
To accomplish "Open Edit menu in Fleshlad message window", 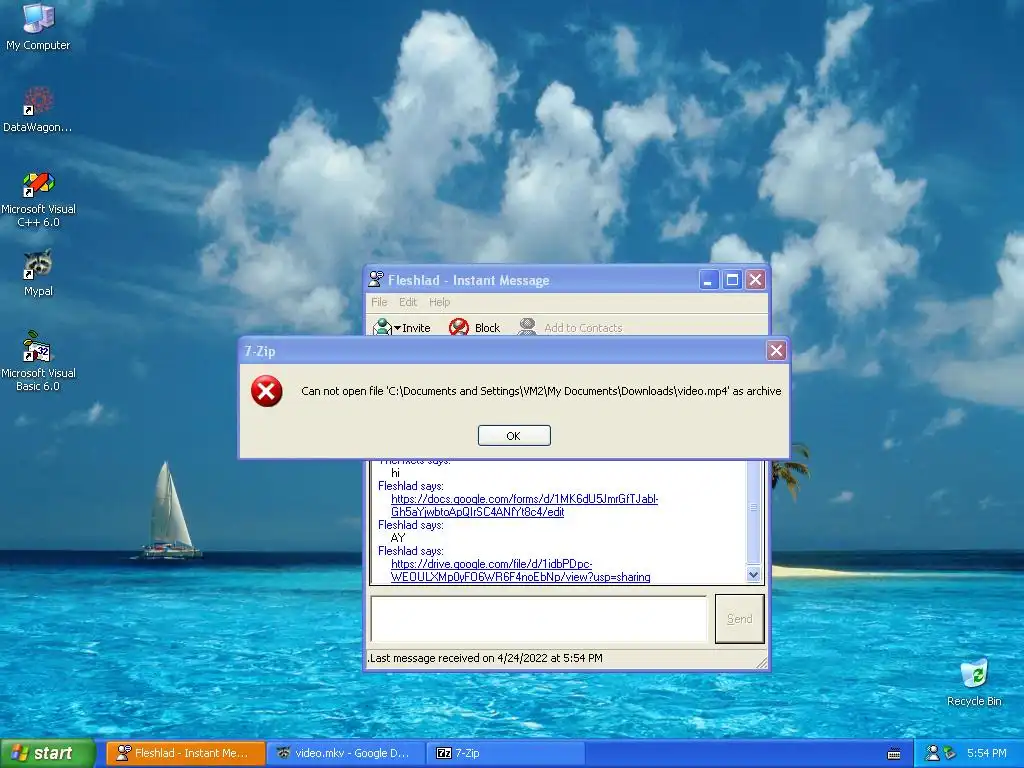I will point(408,302).
